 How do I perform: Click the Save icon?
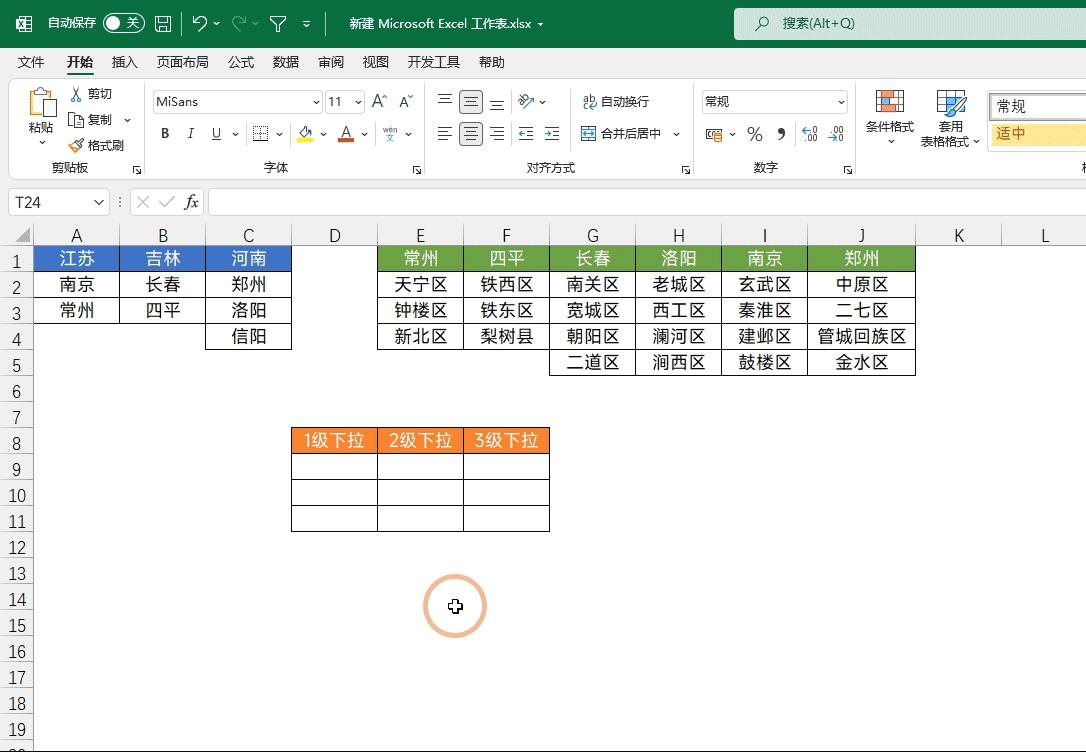pyautogui.click(x=162, y=23)
